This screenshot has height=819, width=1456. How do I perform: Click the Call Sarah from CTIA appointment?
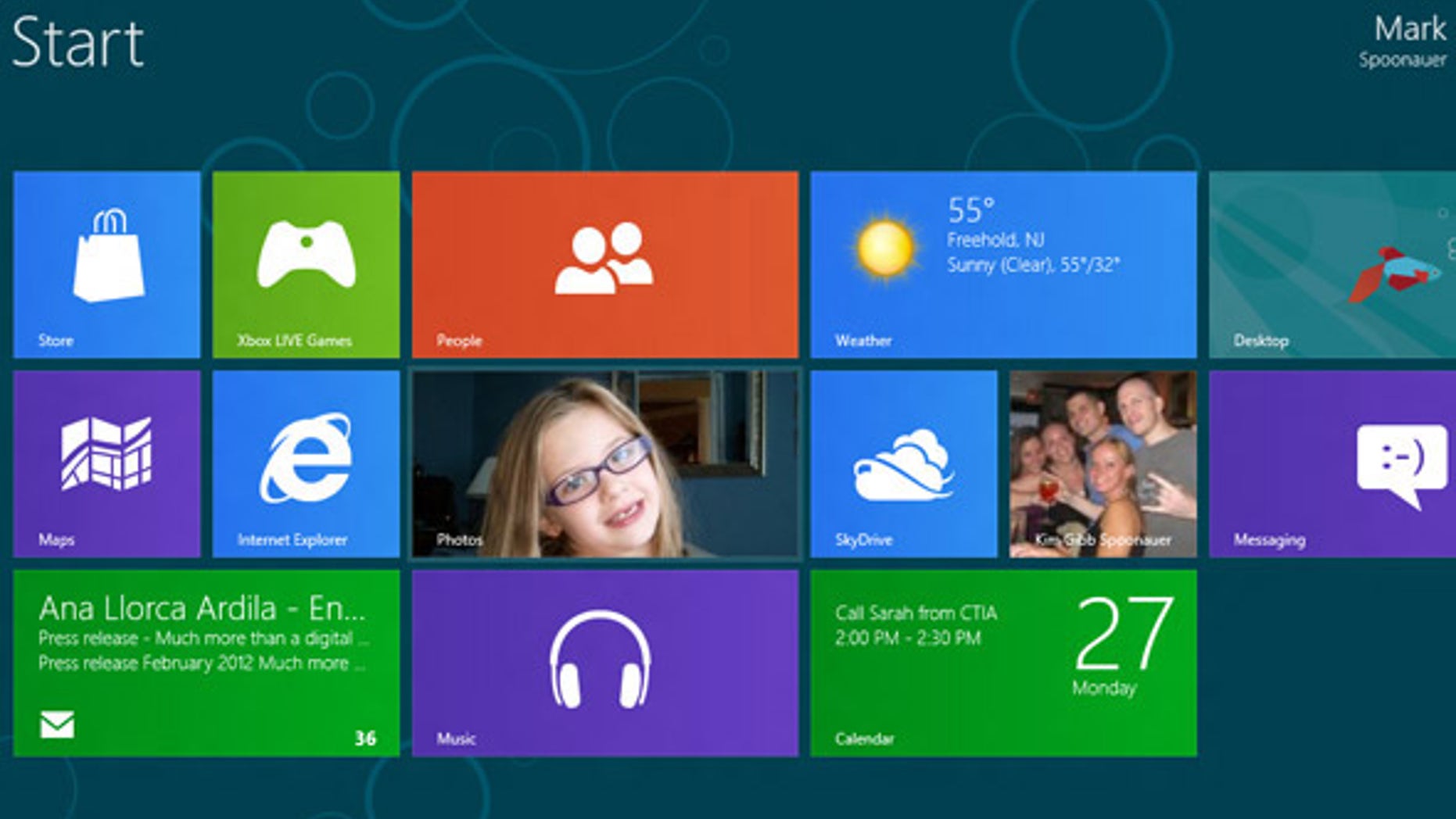click(x=916, y=613)
